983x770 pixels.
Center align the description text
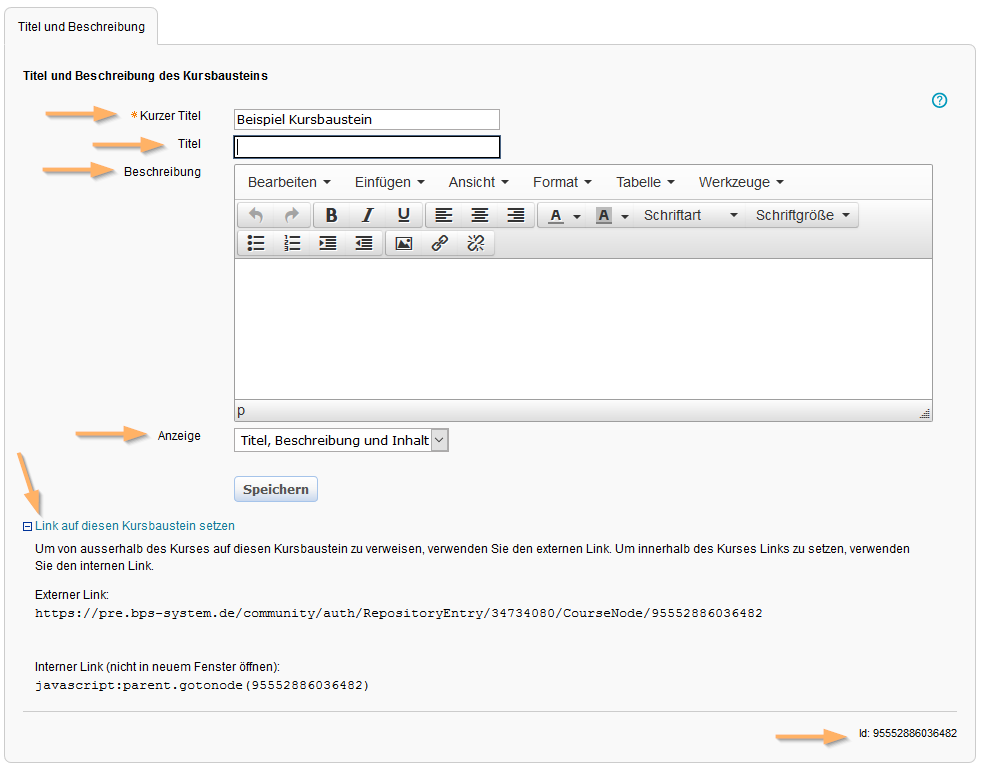tap(480, 216)
